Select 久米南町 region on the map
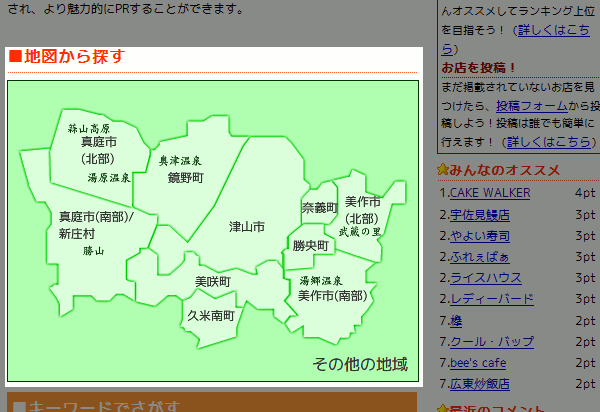The height and width of the screenshot is (412, 600). click(211, 316)
